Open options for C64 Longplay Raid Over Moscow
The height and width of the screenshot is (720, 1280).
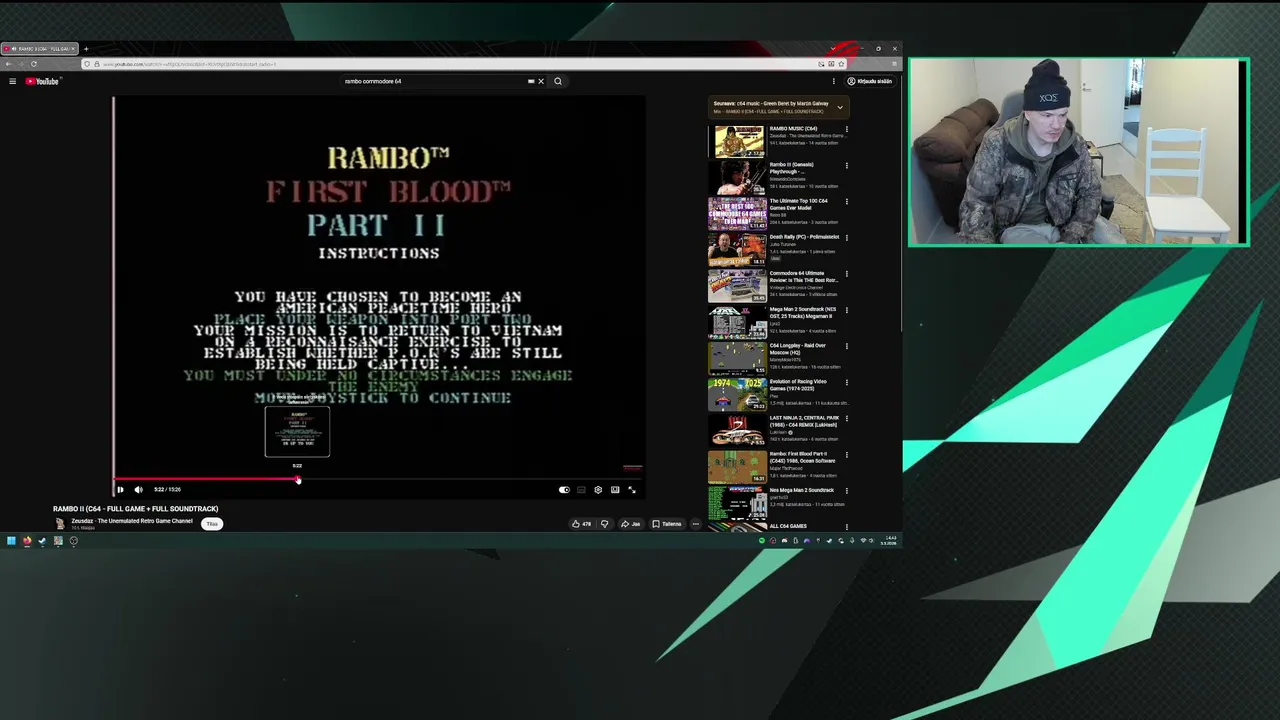click(846, 346)
